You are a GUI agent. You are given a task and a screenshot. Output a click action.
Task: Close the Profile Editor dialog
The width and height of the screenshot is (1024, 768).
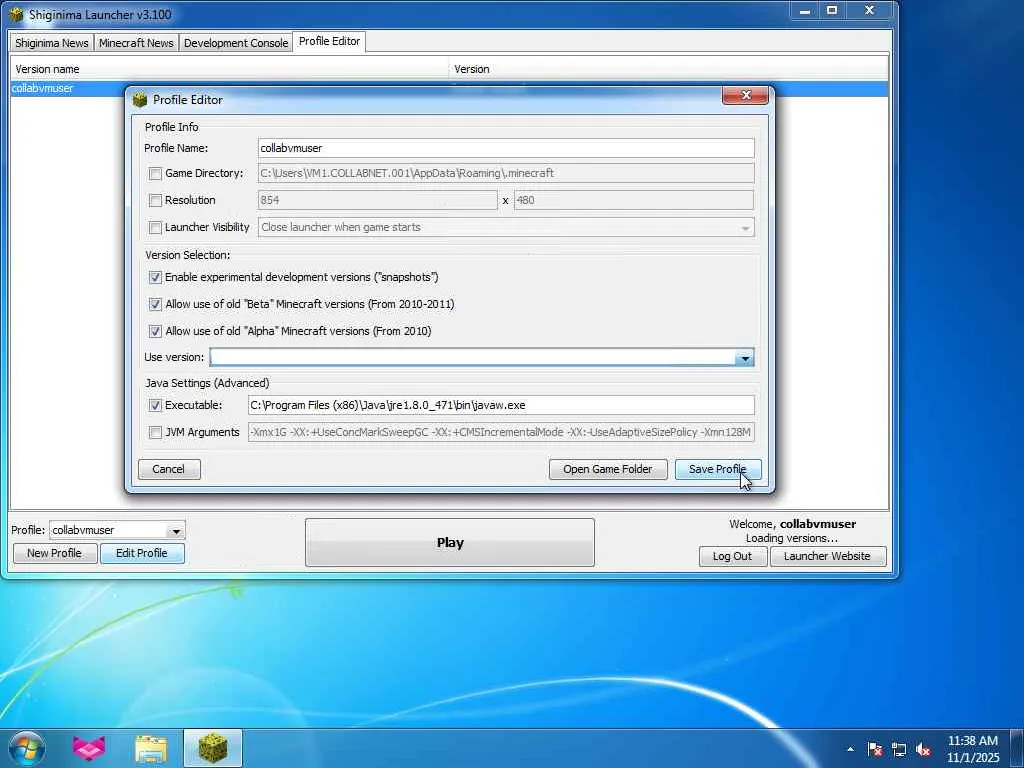(x=745, y=95)
